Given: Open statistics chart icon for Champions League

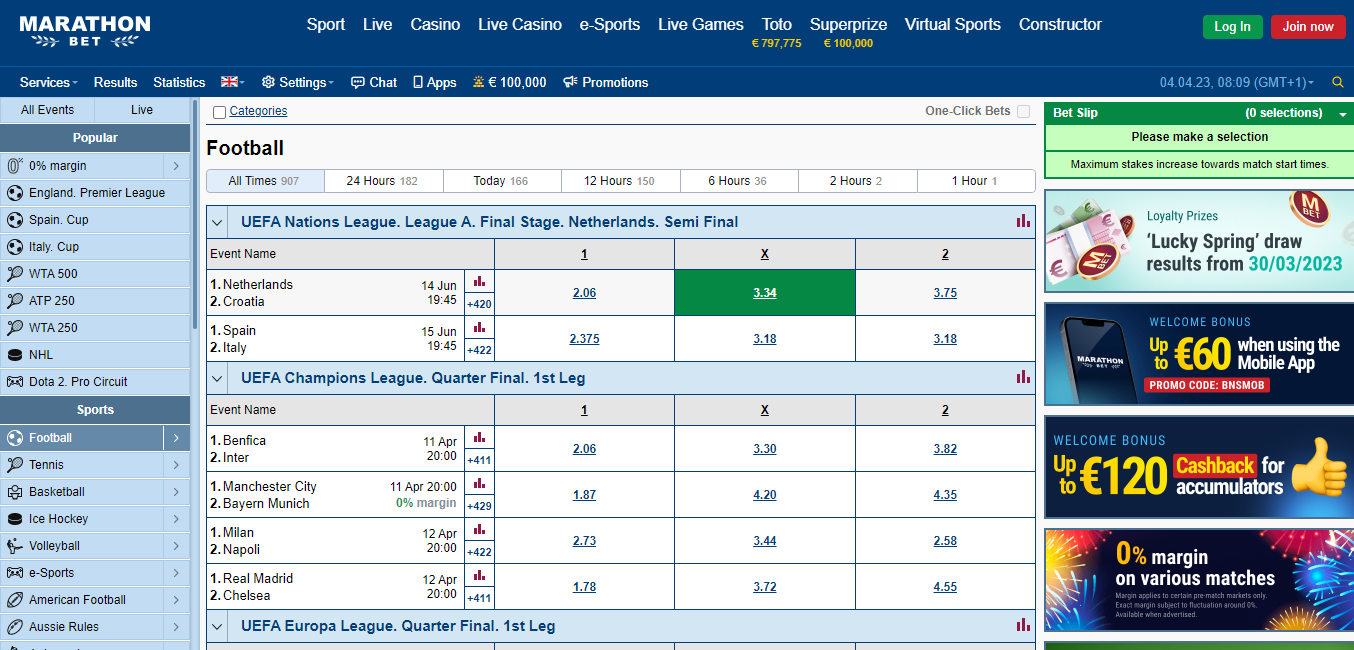Looking at the screenshot, I should pos(1023,377).
